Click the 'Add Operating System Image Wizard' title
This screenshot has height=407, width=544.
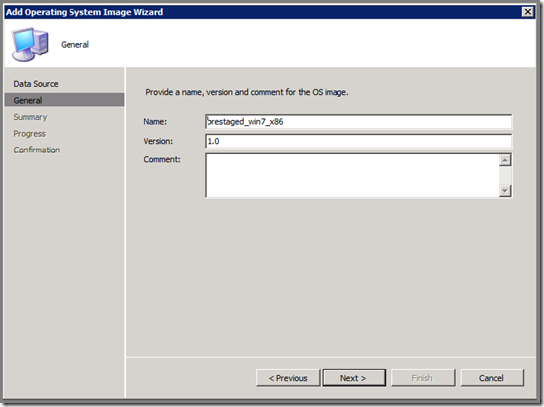84,12
